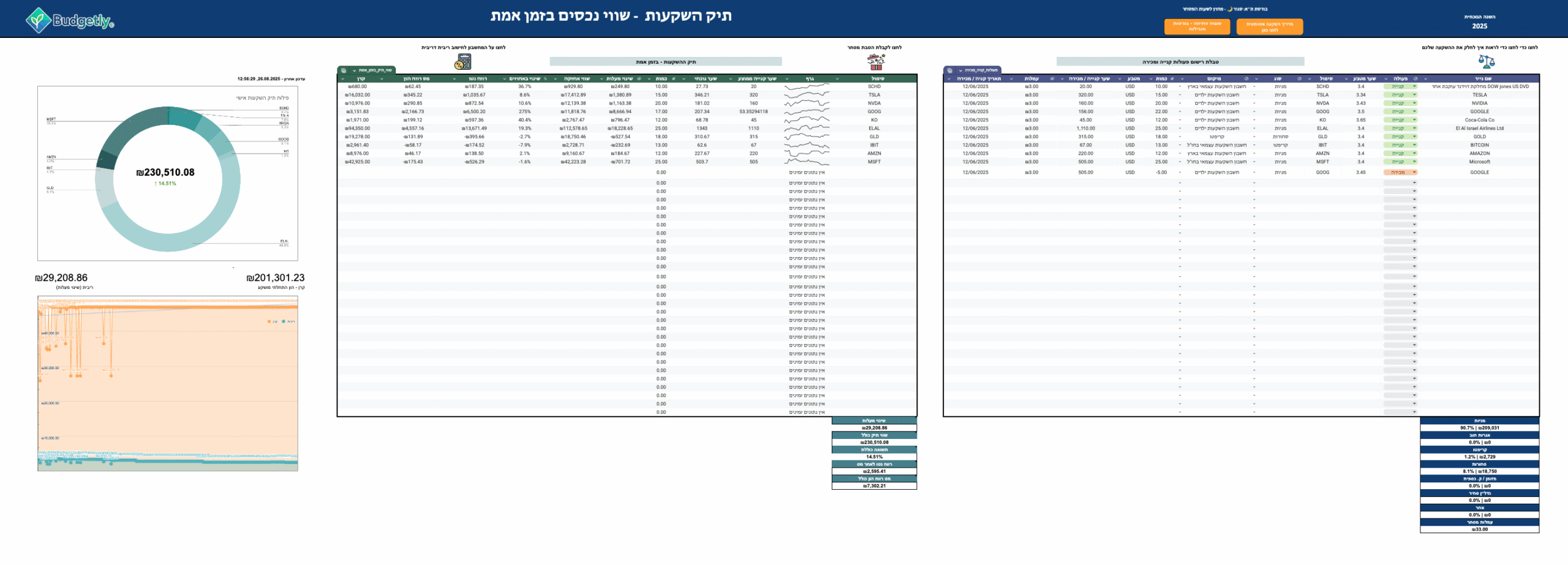Click the trading bonus gift box icon
Image resolution: width=1568 pixels, height=565 pixels.
[x=876, y=62]
